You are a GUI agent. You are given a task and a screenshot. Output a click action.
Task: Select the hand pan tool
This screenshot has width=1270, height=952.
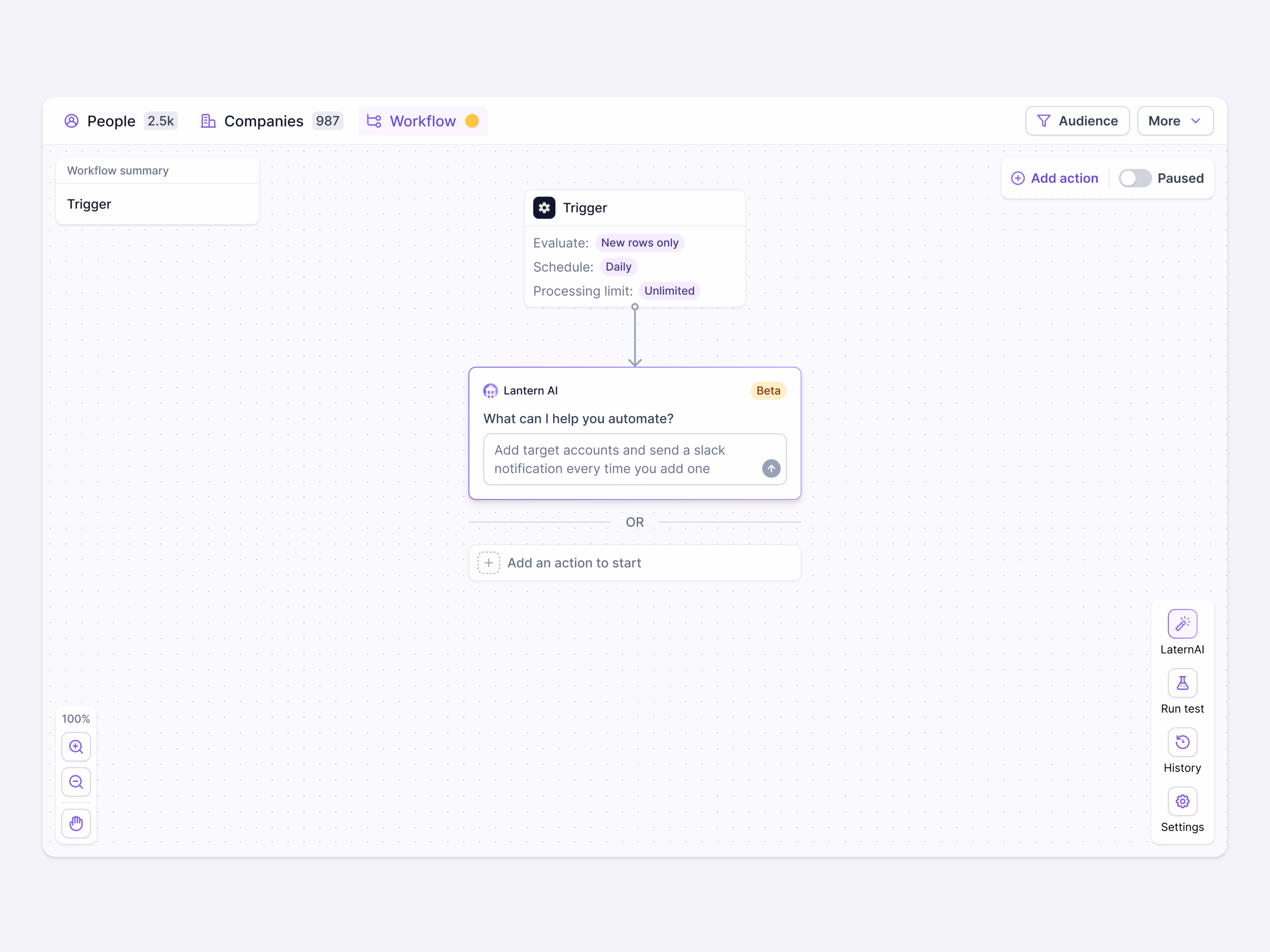[76, 823]
